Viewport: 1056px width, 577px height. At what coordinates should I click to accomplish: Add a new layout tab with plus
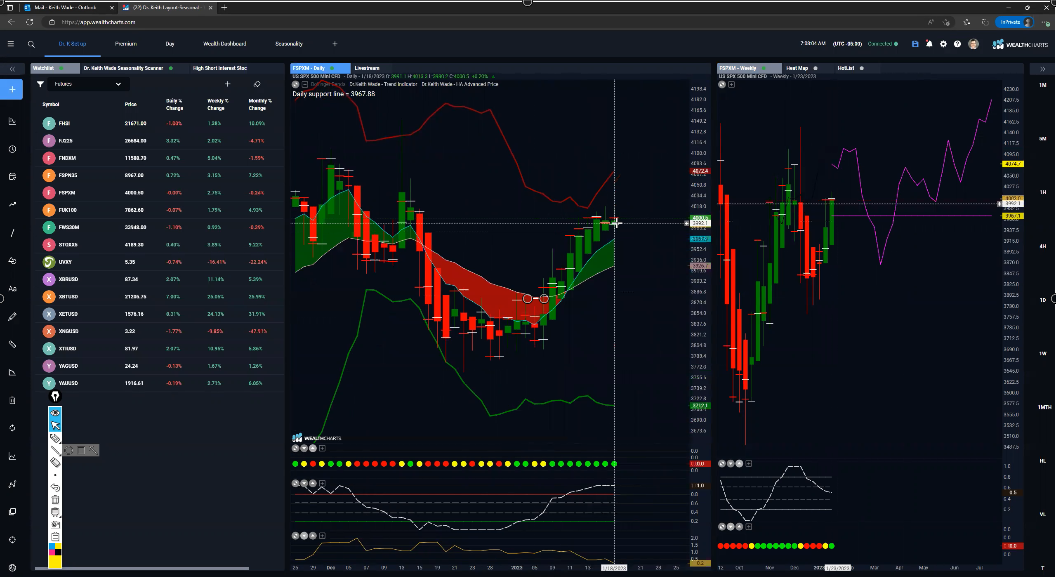click(335, 44)
